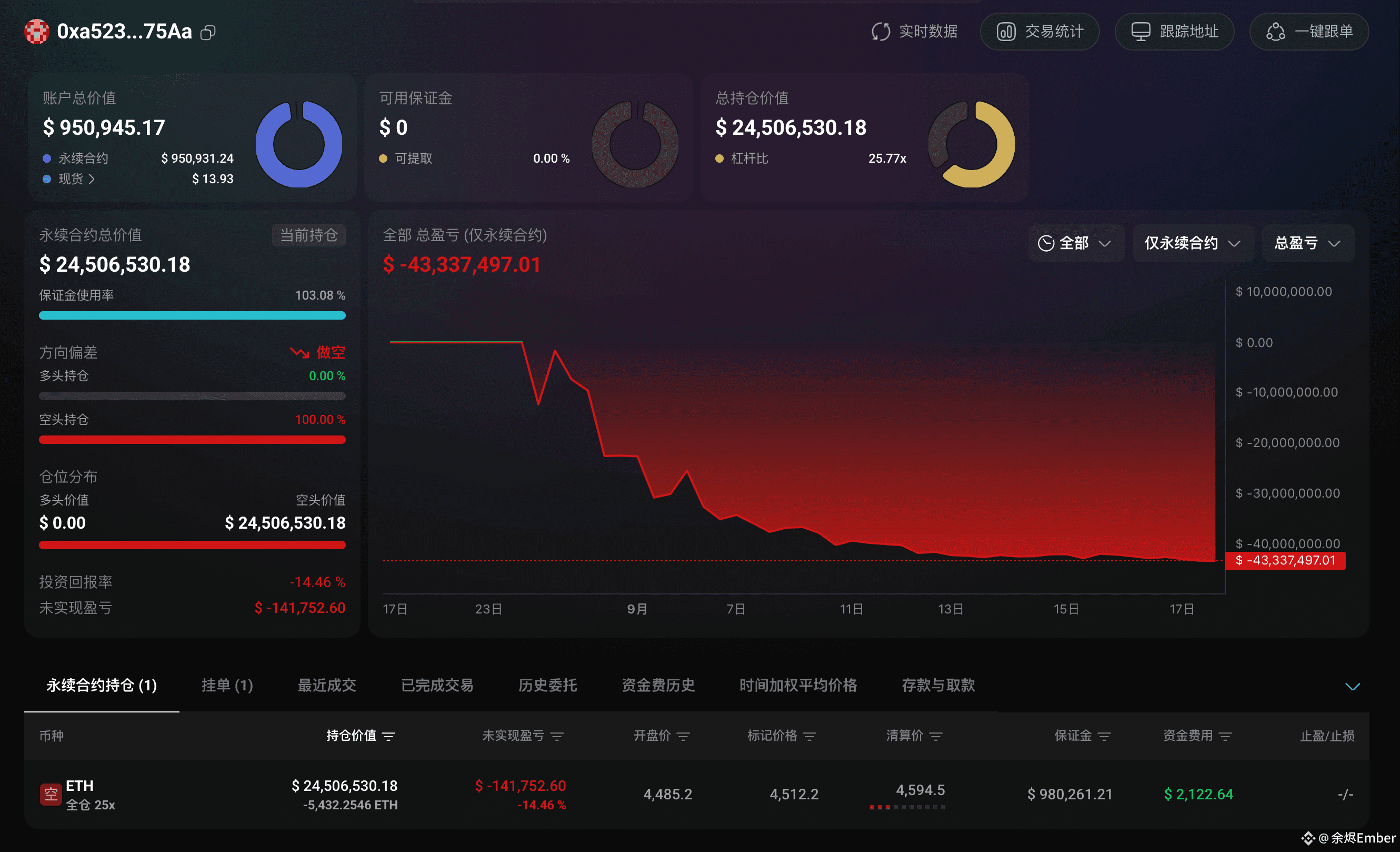Click the ETH position row name
The height and width of the screenshot is (852, 1400).
[x=79, y=786]
